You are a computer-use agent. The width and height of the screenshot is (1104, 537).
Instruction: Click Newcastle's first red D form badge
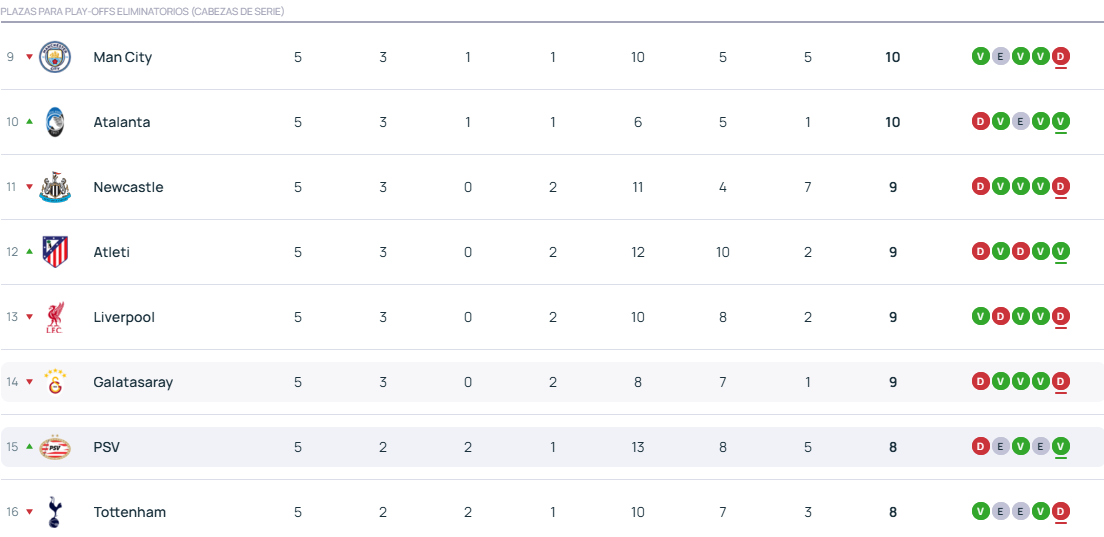coord(981,187)
